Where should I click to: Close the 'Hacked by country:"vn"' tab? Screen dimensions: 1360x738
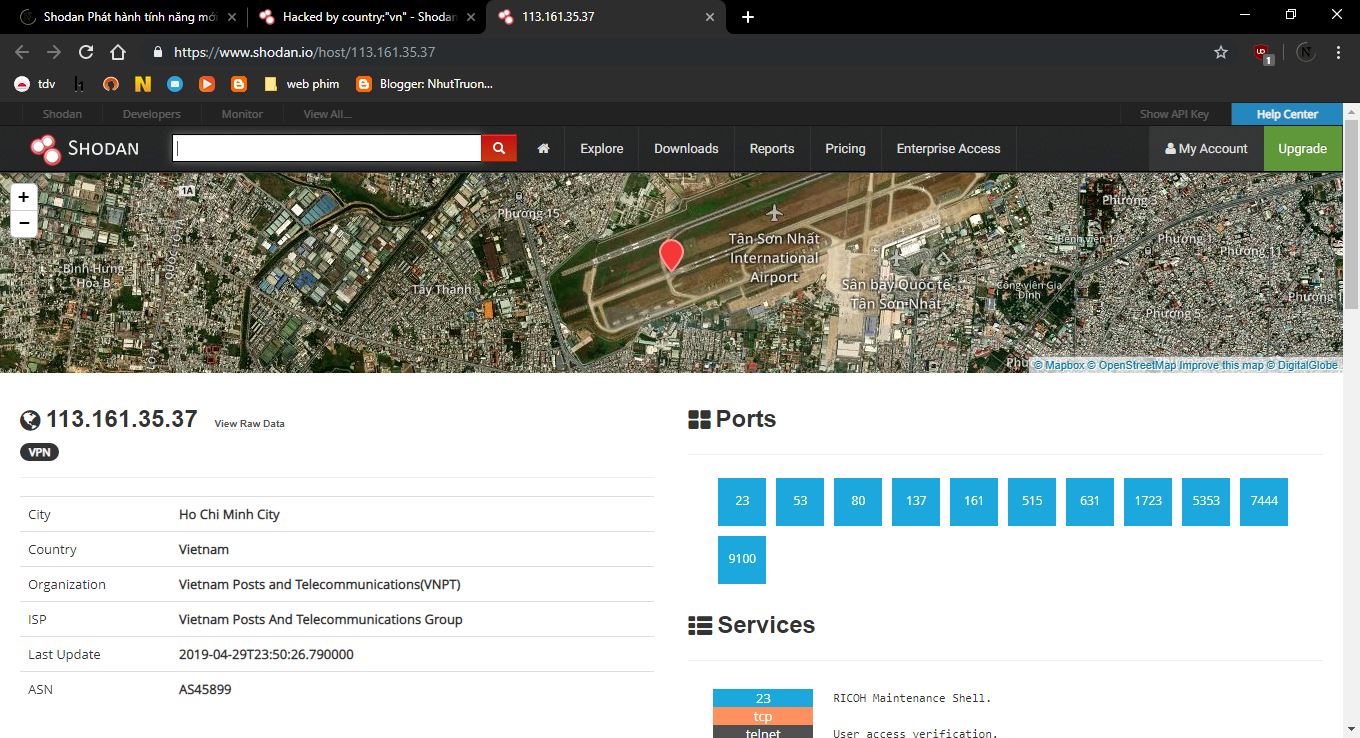pos(471,17)
